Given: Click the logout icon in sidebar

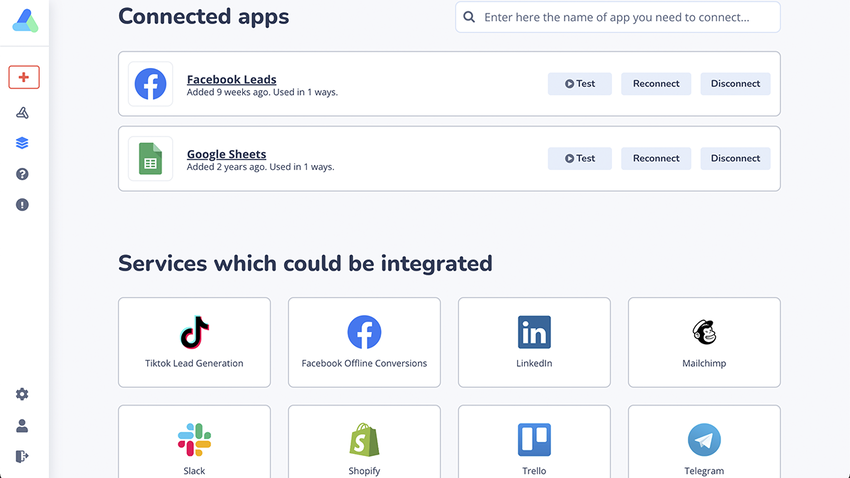Looking at the screenshot, I should coord(22,456).
